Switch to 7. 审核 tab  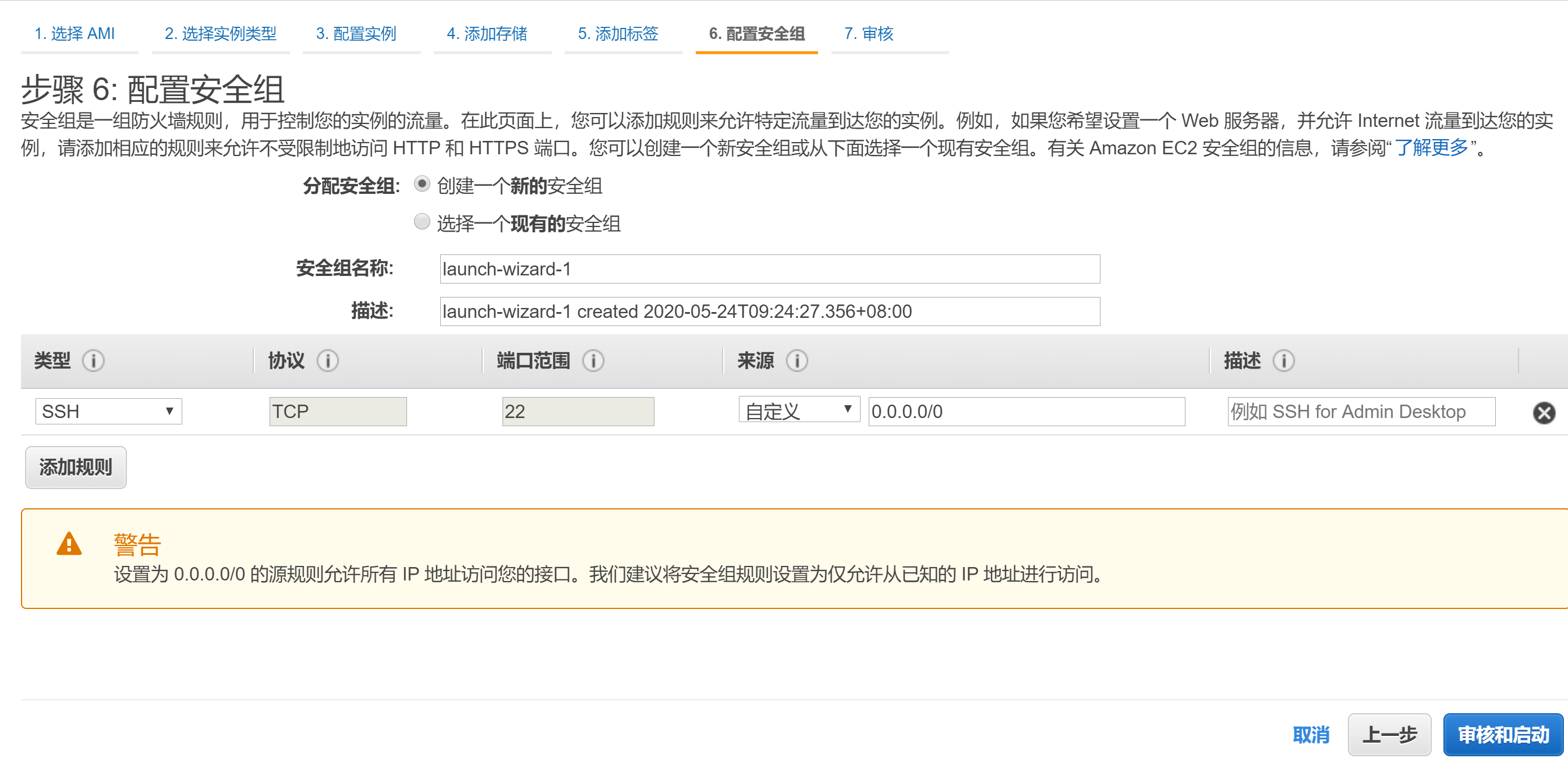tap(868, 34)
